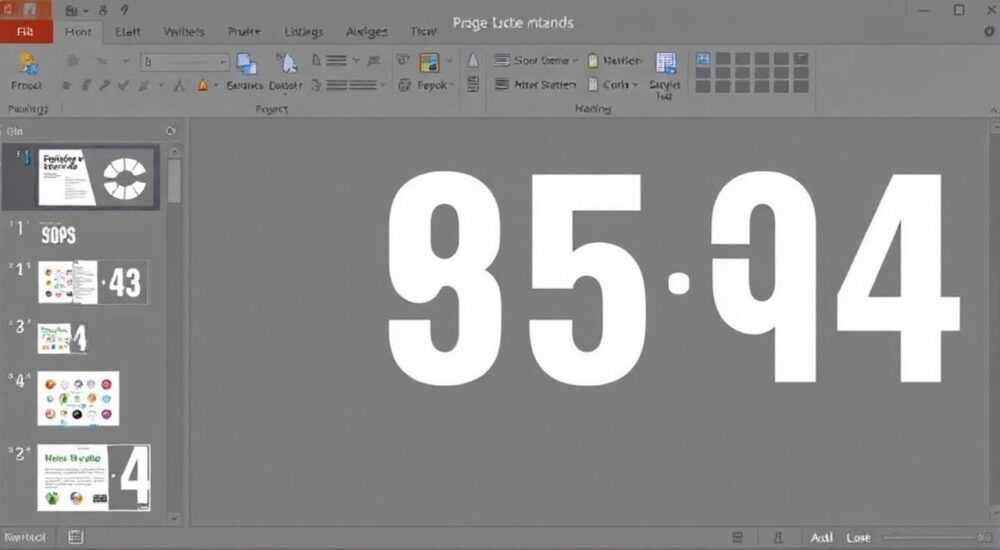Select the Wilbels ribbon tab
The width and height of the screenshot is (1000, 550).
pyautogui.click(x=184, y=32)
